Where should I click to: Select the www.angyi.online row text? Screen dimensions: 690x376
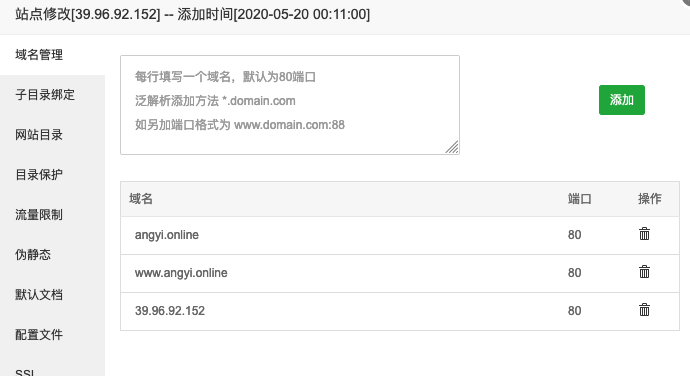[181, 273]
